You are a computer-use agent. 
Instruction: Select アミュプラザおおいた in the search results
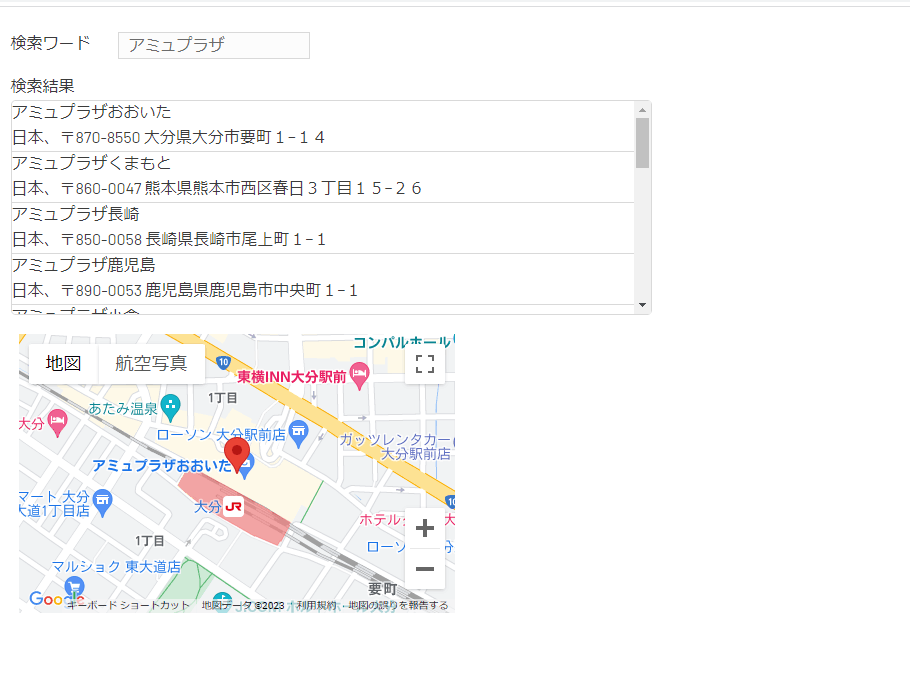coord(92,111)
